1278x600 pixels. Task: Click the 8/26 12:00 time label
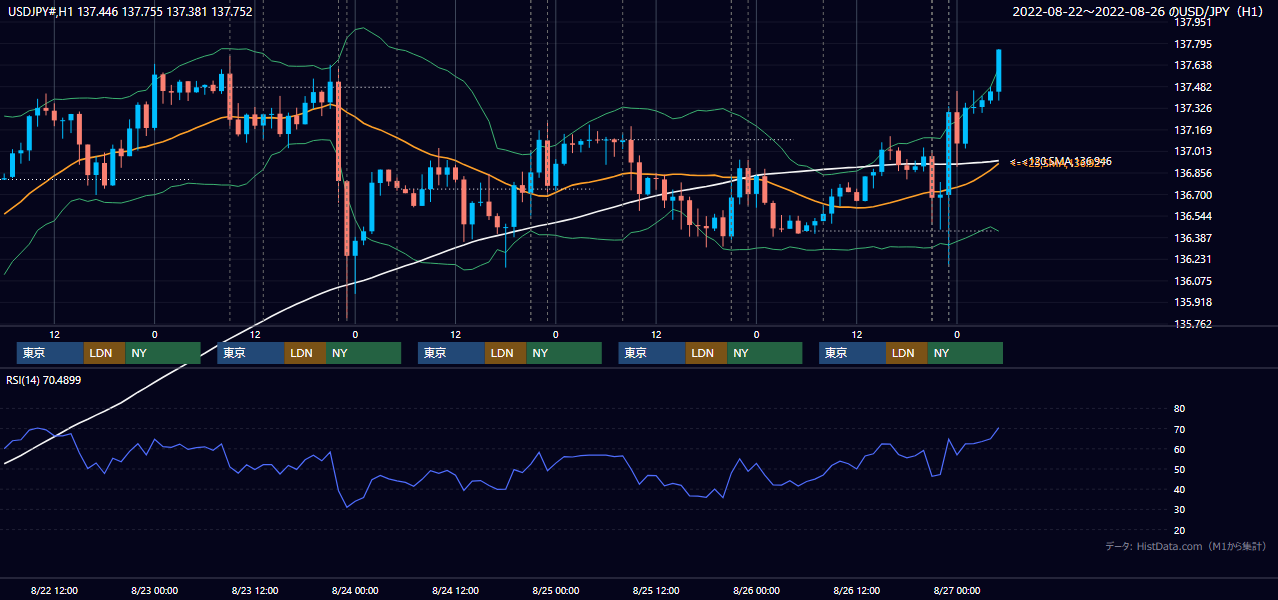pos(856,591)
